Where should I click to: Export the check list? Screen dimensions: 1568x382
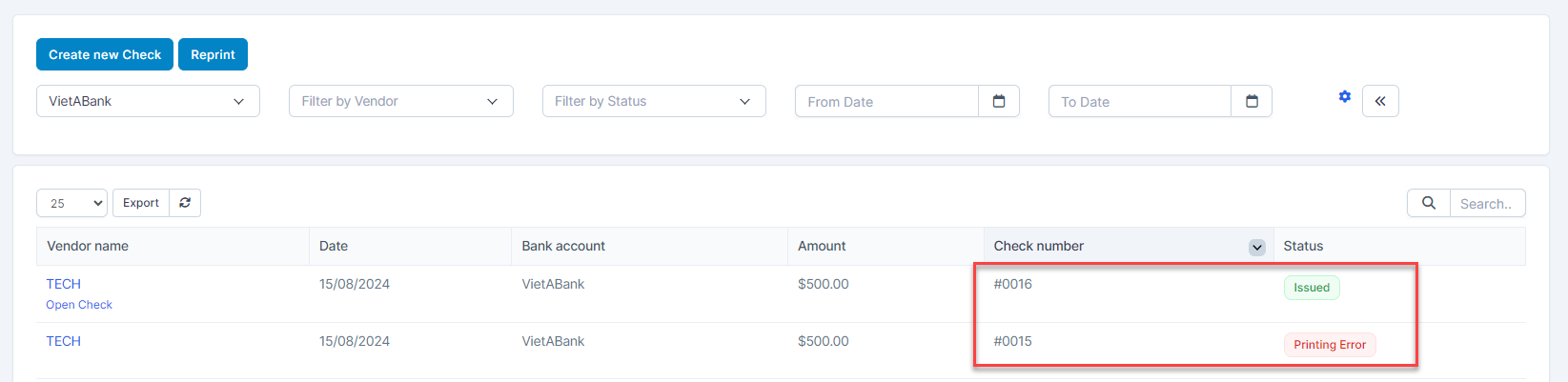click(x=141, y=203)
